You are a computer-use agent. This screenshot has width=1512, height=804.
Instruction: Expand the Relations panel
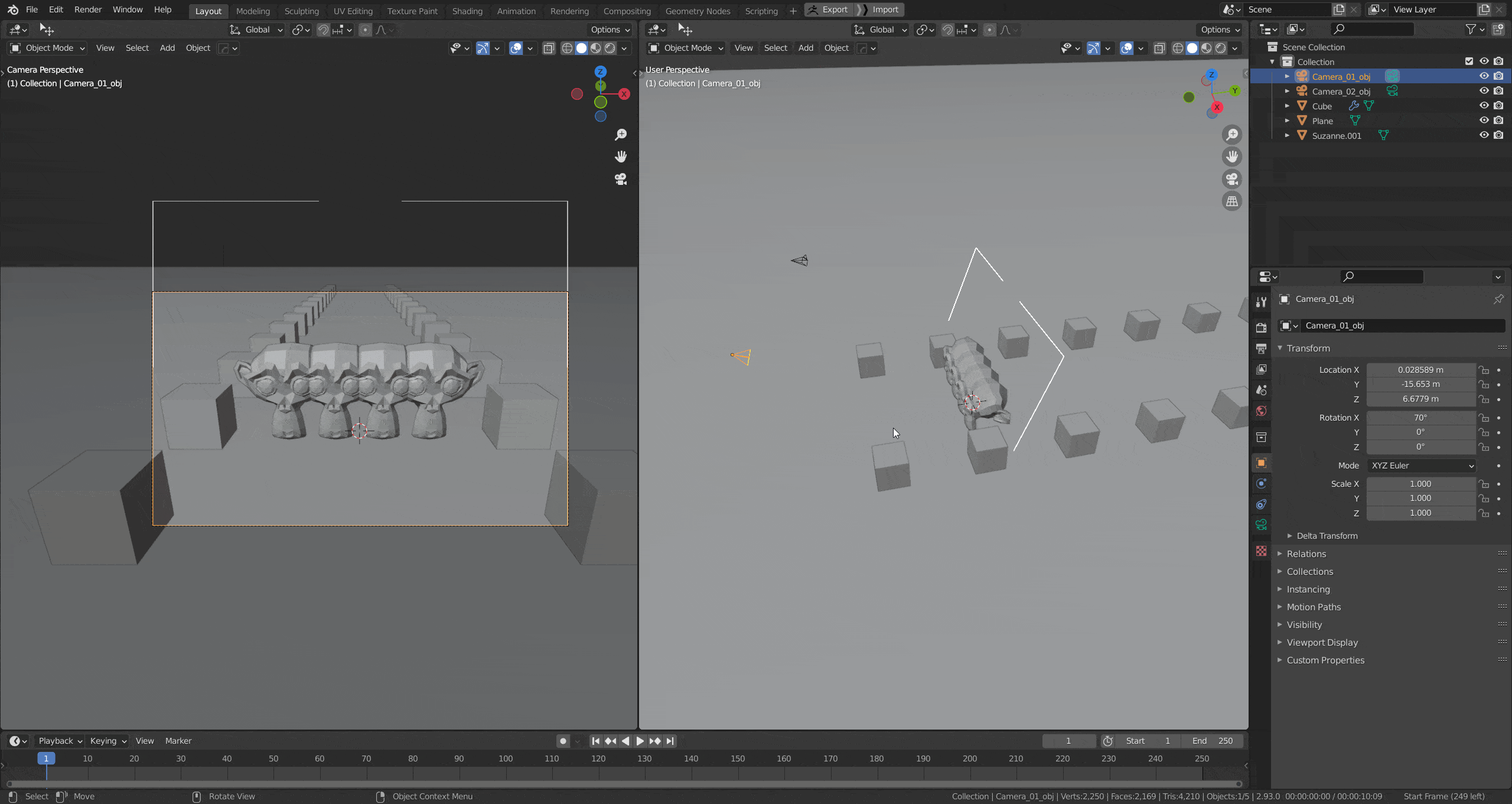coord(1306,554)
